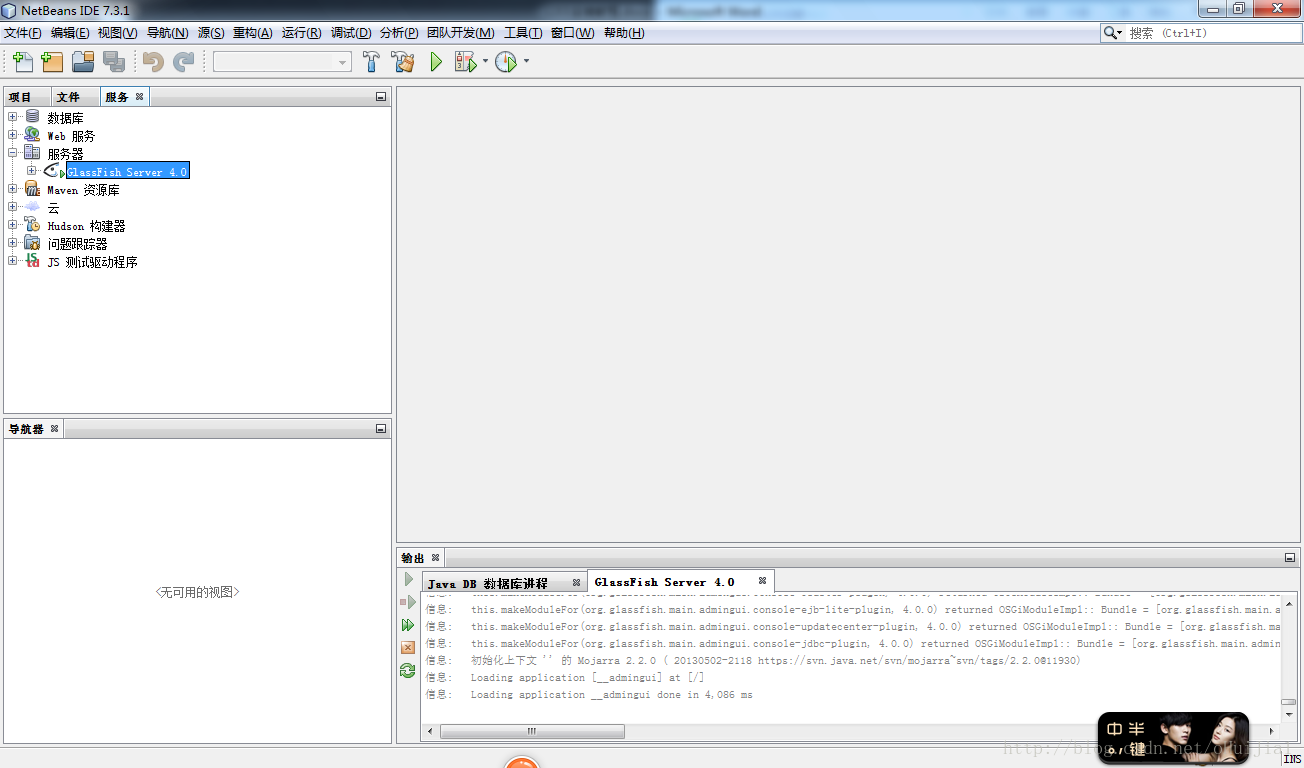Click the Hudson 构建器 icon

point(33,225)
